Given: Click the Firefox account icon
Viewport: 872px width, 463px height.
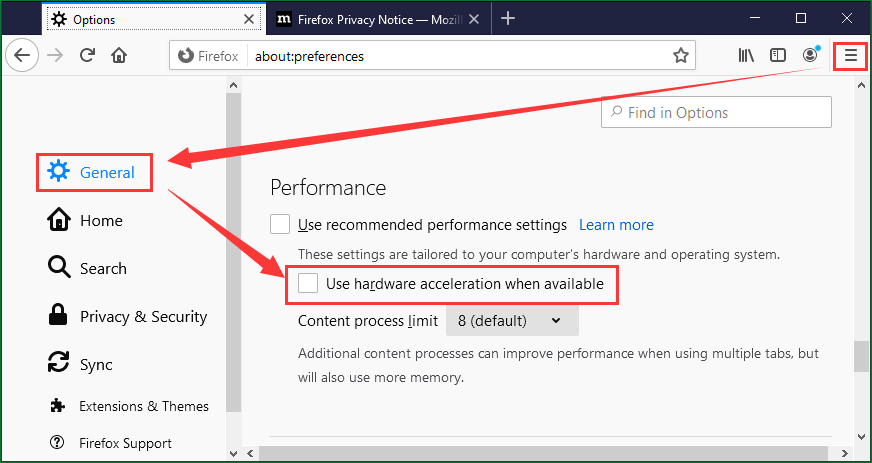Looking at the screenshot, I should coord(810,56).
